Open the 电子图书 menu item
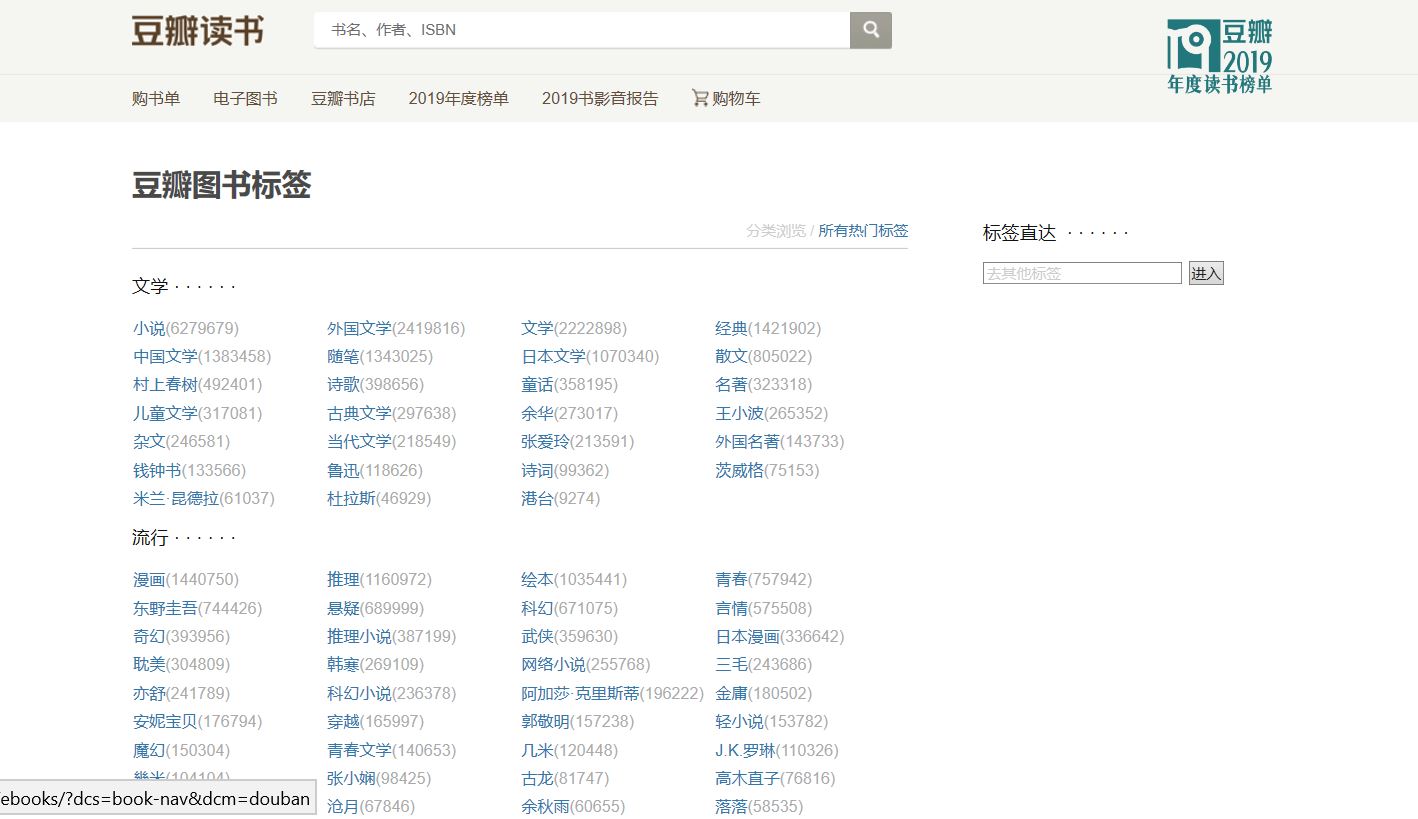 245,98
